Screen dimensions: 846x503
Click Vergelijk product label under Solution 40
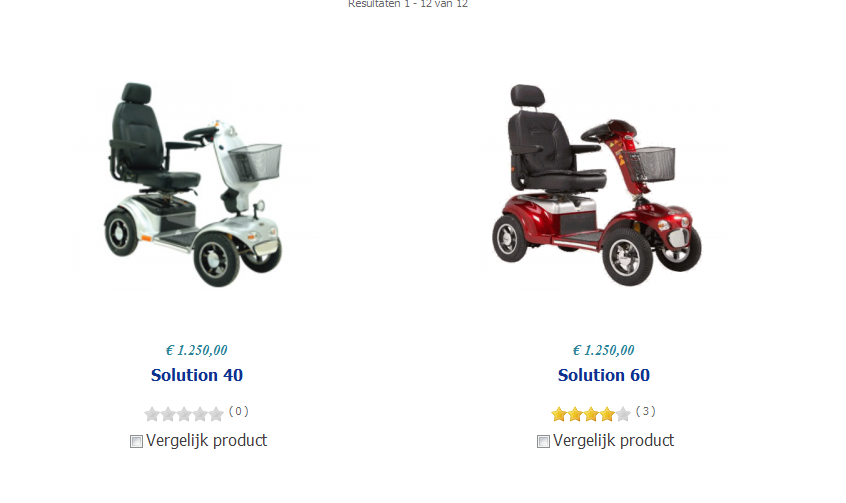coord(207,440)
